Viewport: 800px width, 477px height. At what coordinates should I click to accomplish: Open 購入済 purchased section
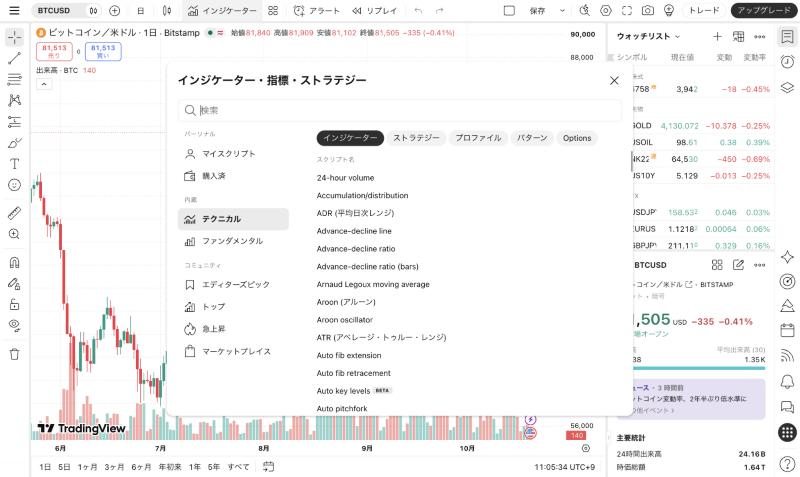[x=233, y=176]
